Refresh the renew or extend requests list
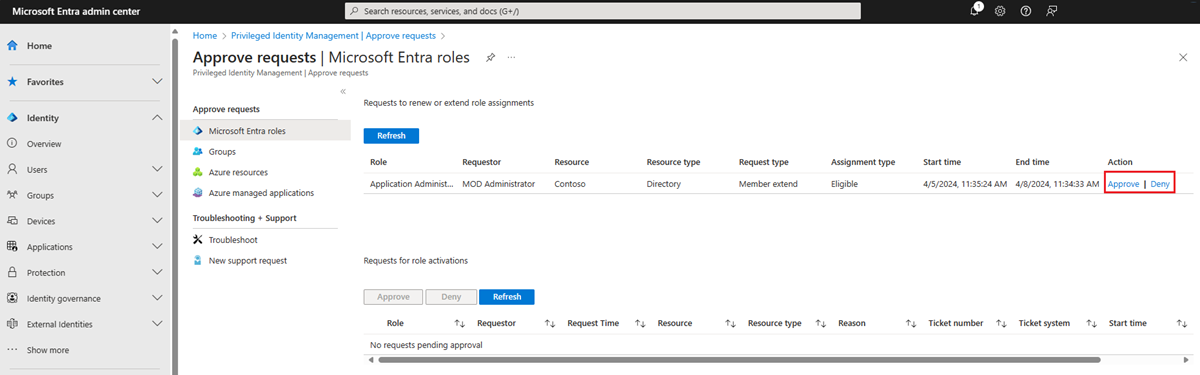1200x375 pixels. (x=391, y=136)
